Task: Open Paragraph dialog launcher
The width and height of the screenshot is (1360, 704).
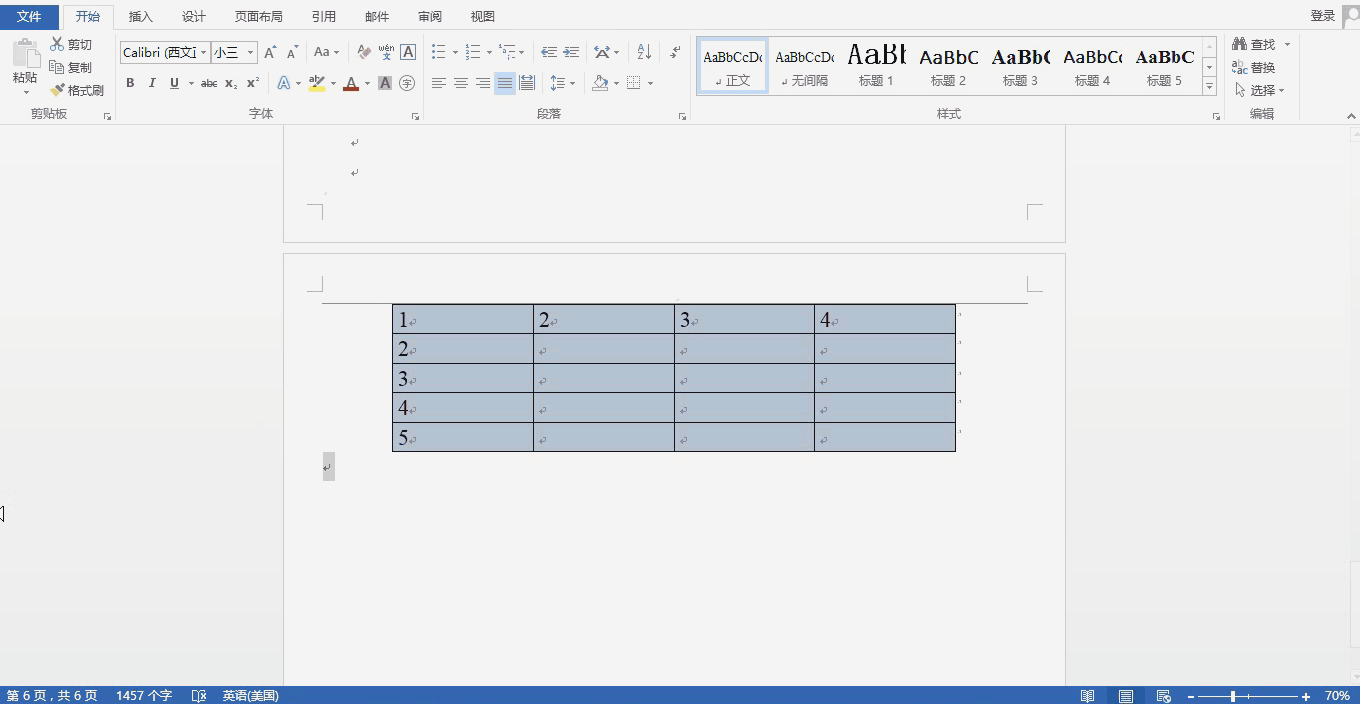Action: tap(682, 117)
